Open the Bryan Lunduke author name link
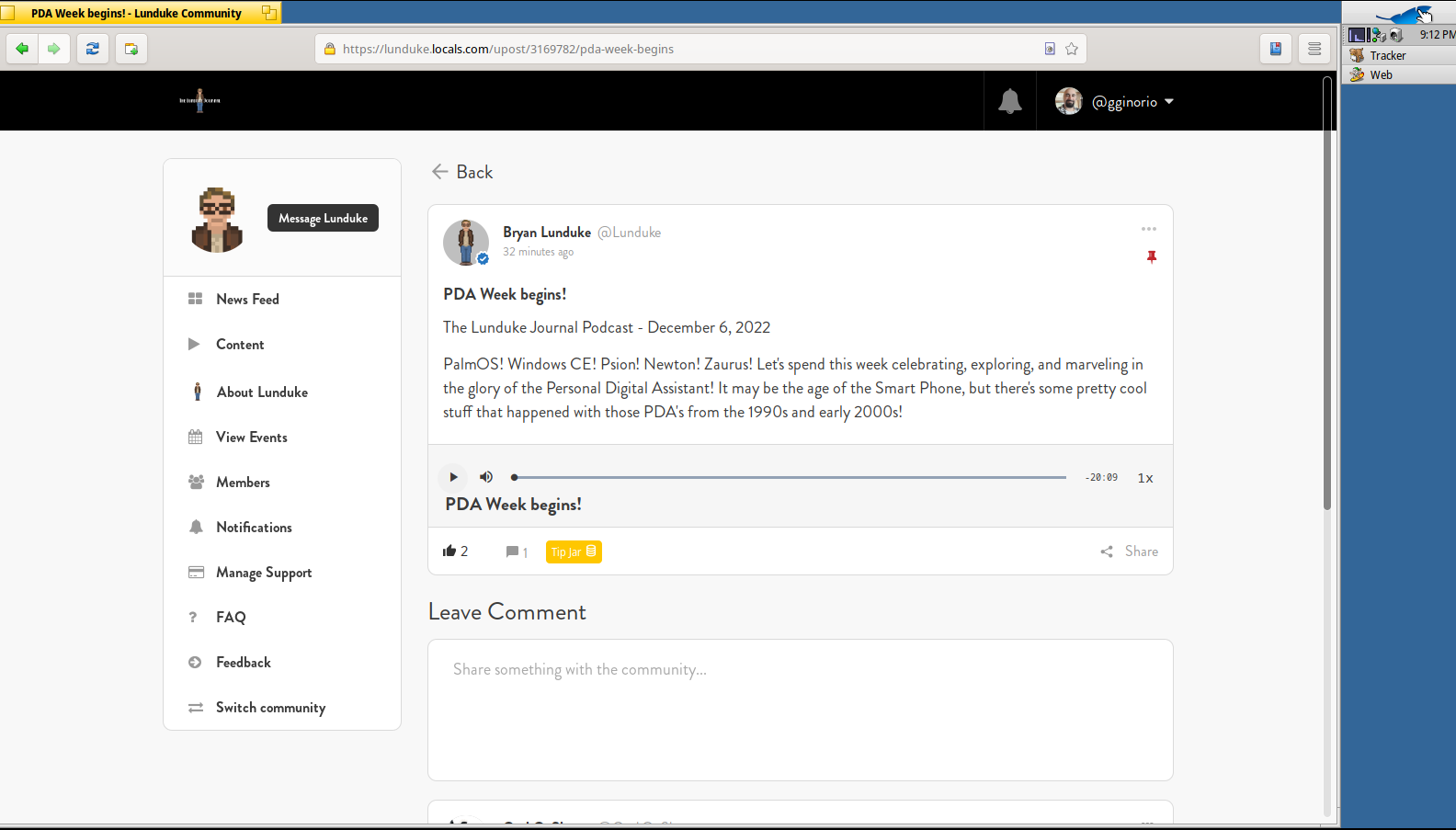 coord(547,233)
